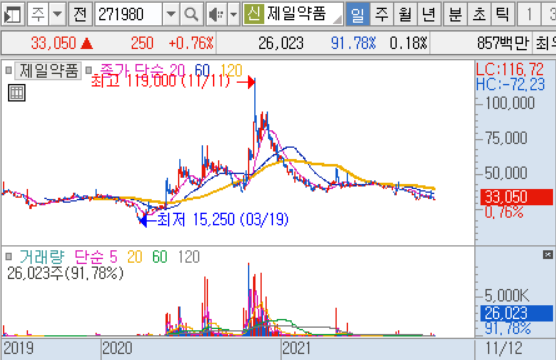Click the blue 26,023 volume tag on axis
Screen dimensions: 556x360
click(x=516, y=313)
